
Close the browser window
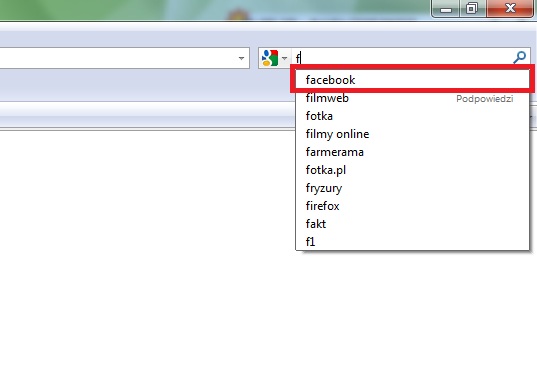click(510, 8)
